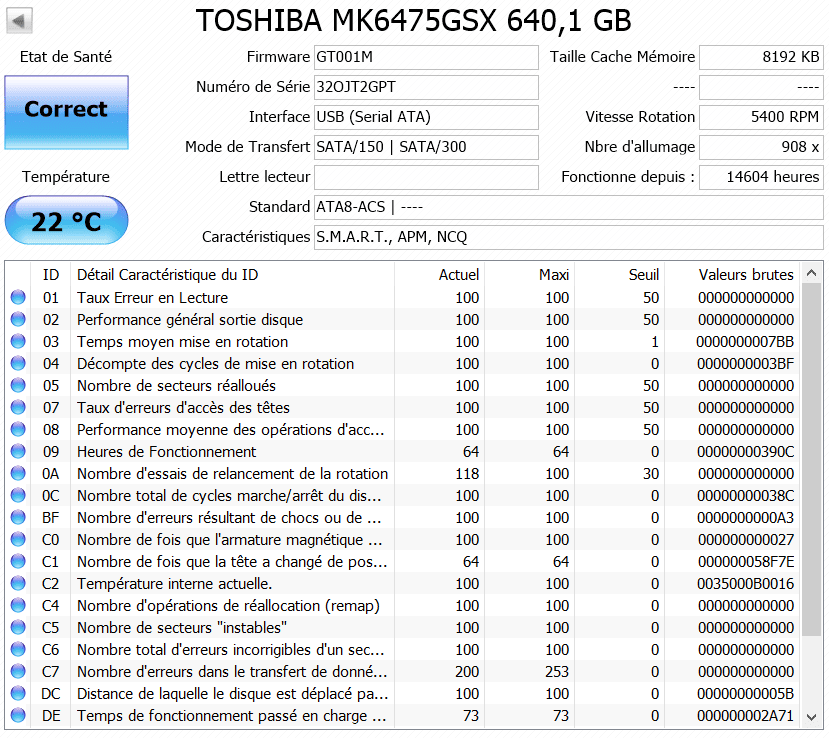Click the back arrow button at top left
Image resolution: width=829 pixels, height=738 pixels.
click(x=20, y=21)
